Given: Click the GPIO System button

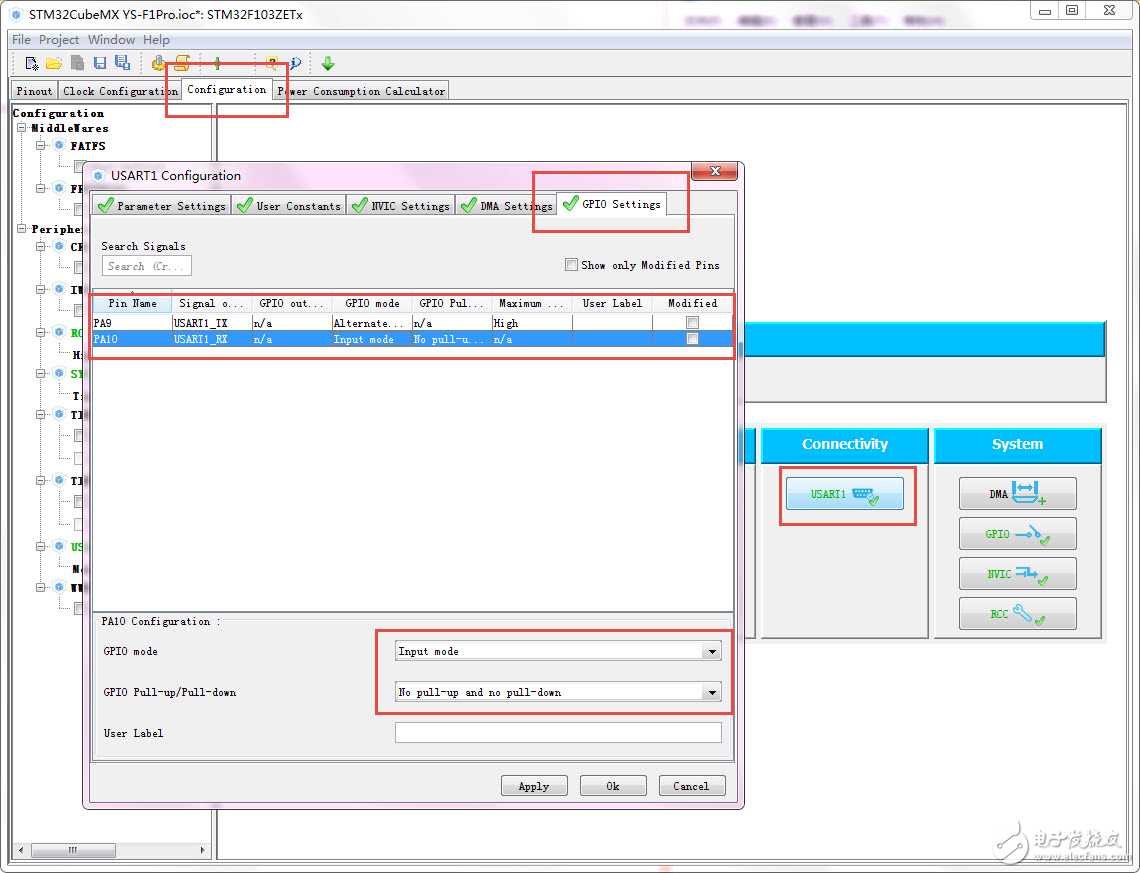Looking at the screenshot, I should click(1017, 534).
